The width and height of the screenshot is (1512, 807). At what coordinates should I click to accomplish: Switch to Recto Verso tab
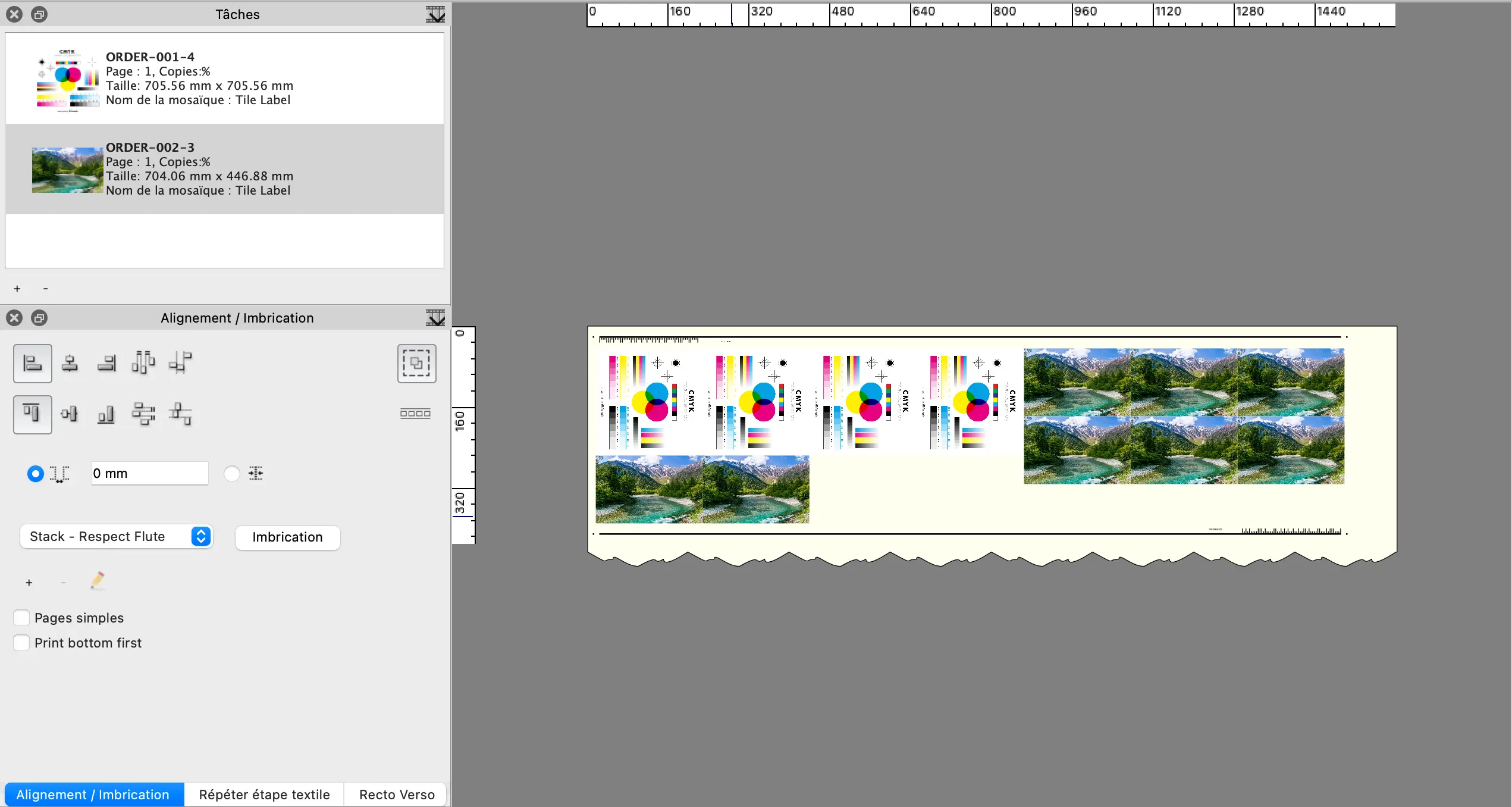click(x=397, y=795)
